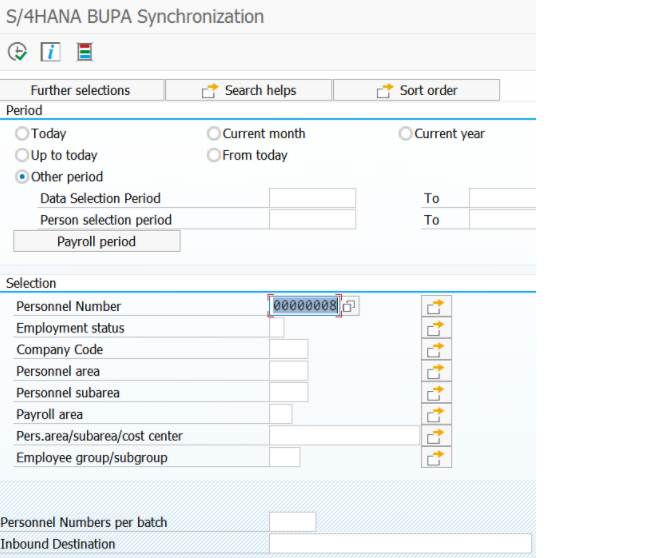Click the Pers.area/subarea/cost center input field
The height and width of the screenshot is (558, 650).
(x=344, y=435)
